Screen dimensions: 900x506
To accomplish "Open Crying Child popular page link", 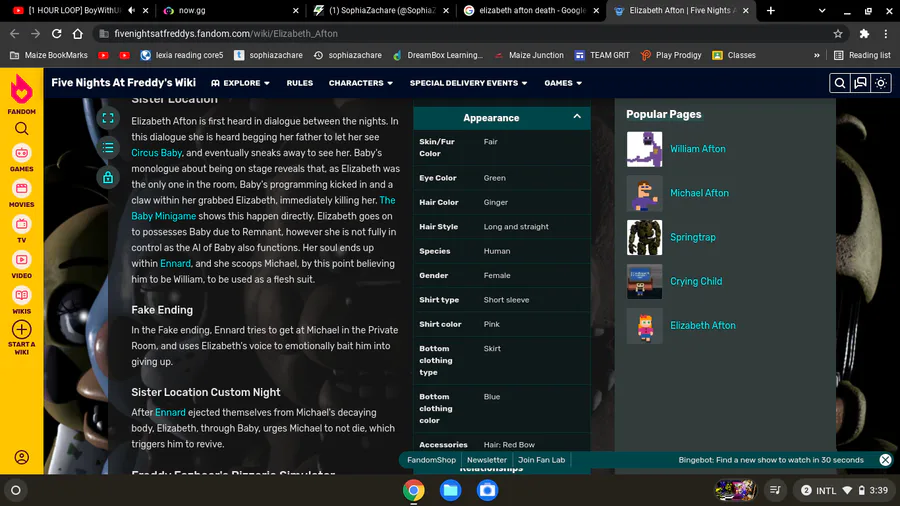I will [x=696, y=282].
